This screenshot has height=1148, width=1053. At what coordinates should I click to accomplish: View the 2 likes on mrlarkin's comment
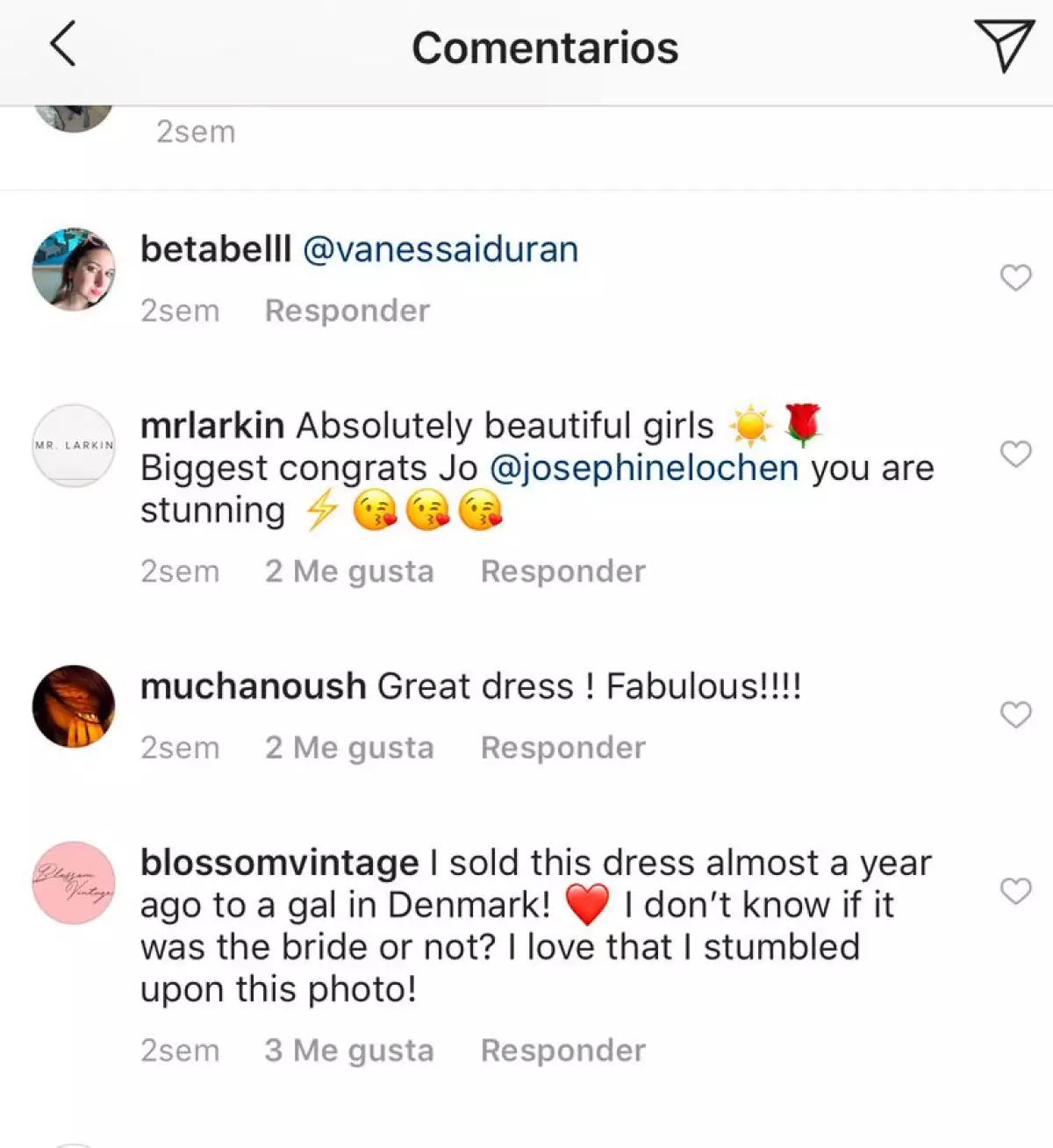click(x=349, y=571)
